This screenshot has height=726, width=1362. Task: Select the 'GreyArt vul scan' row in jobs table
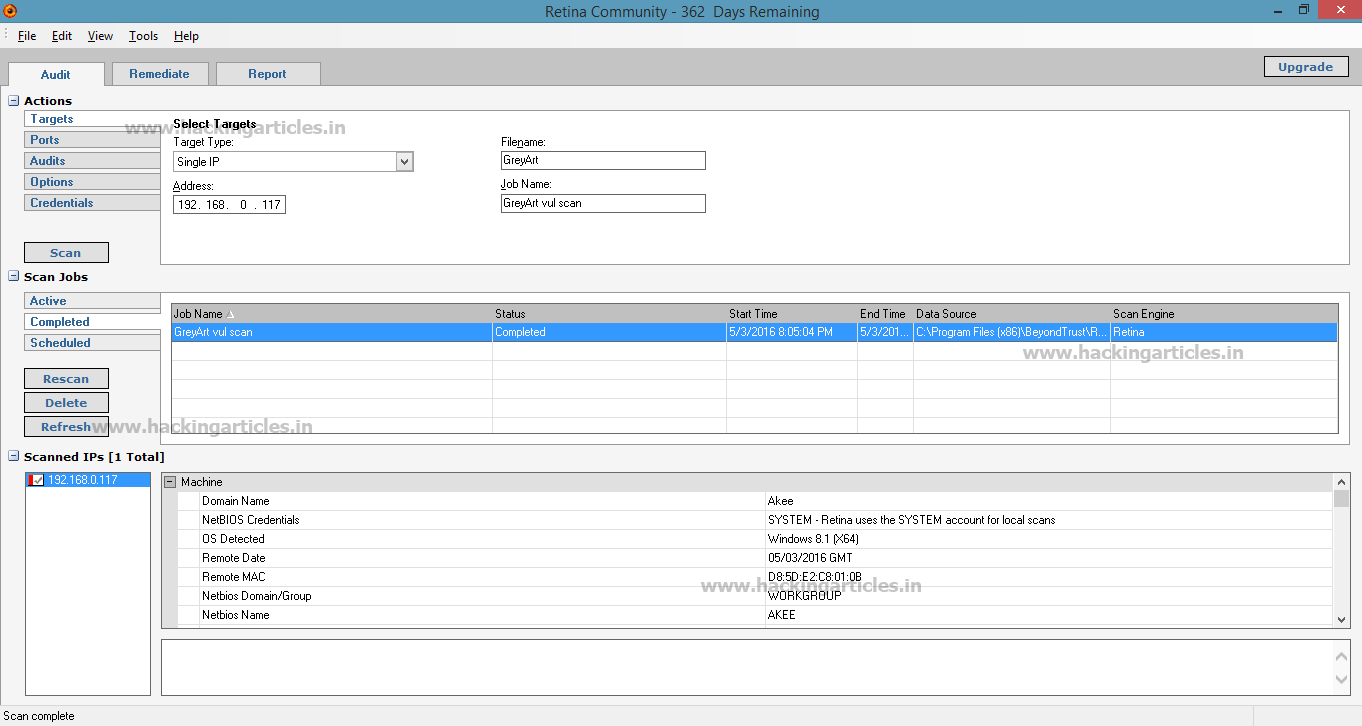[x=754, y=332]
